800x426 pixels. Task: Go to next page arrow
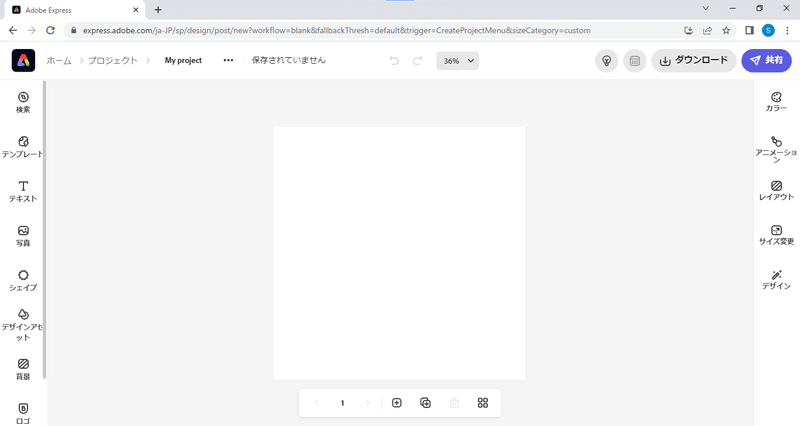pos(367,403)
